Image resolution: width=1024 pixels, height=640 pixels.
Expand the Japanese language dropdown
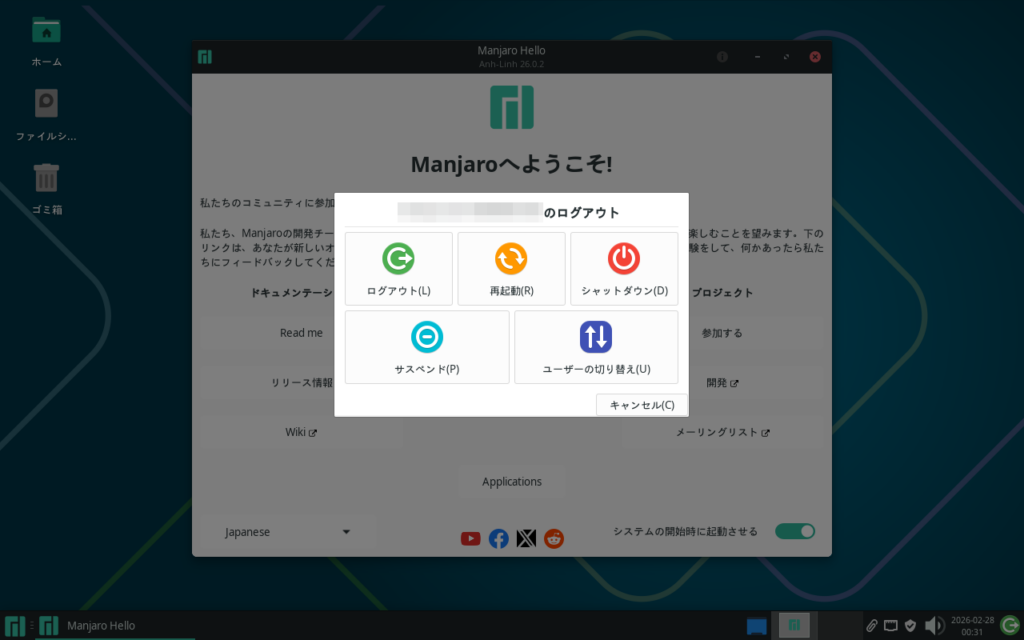(x=288, y=532)
